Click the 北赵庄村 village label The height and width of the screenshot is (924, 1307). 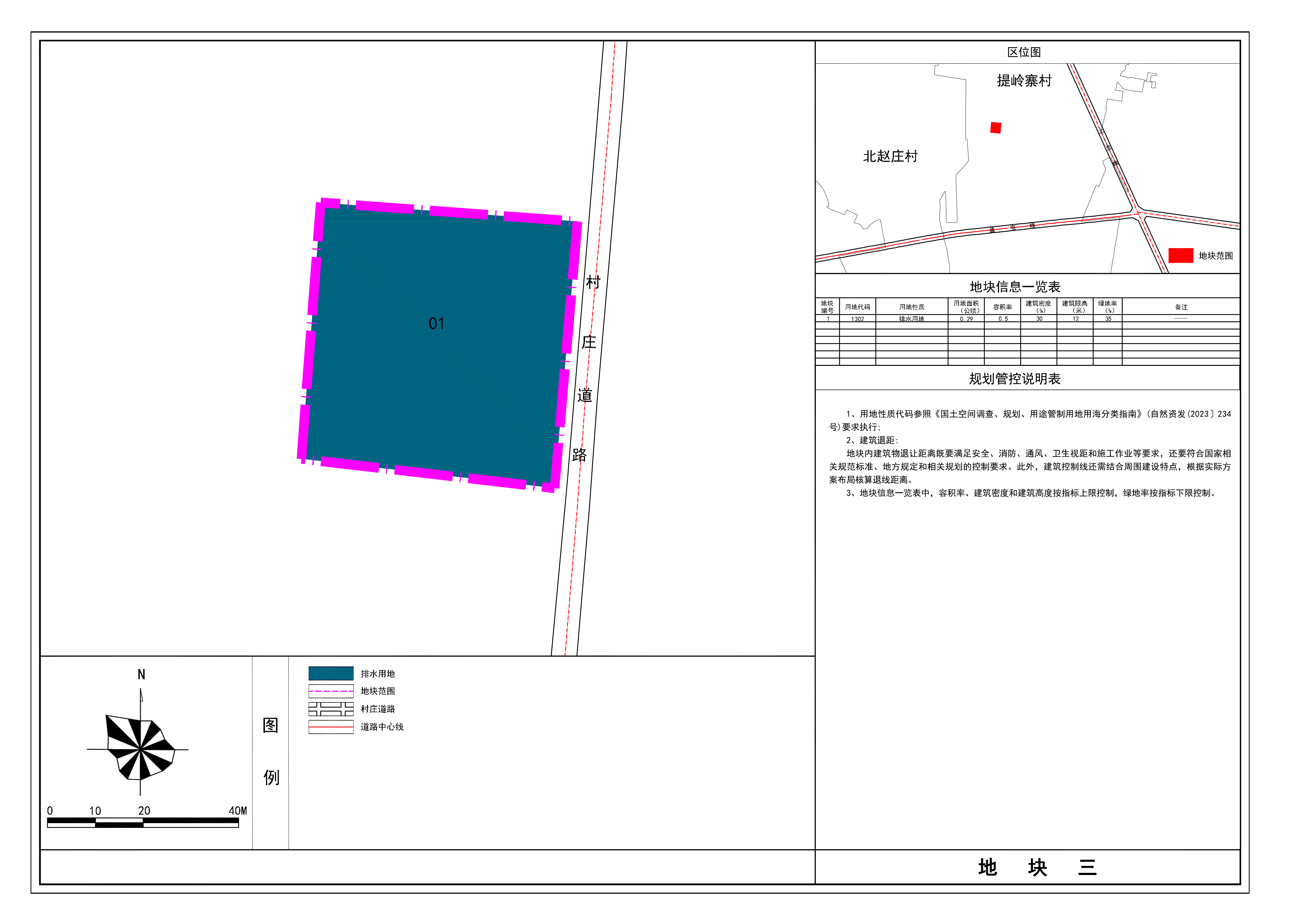point(890,156)
